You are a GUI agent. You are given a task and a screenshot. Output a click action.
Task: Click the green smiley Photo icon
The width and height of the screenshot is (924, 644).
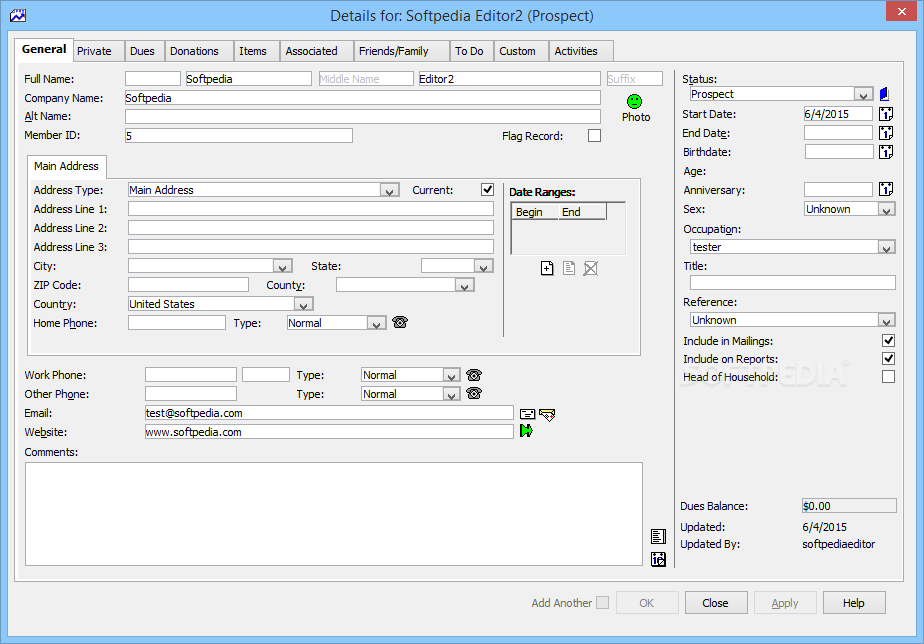coord(634,101)
